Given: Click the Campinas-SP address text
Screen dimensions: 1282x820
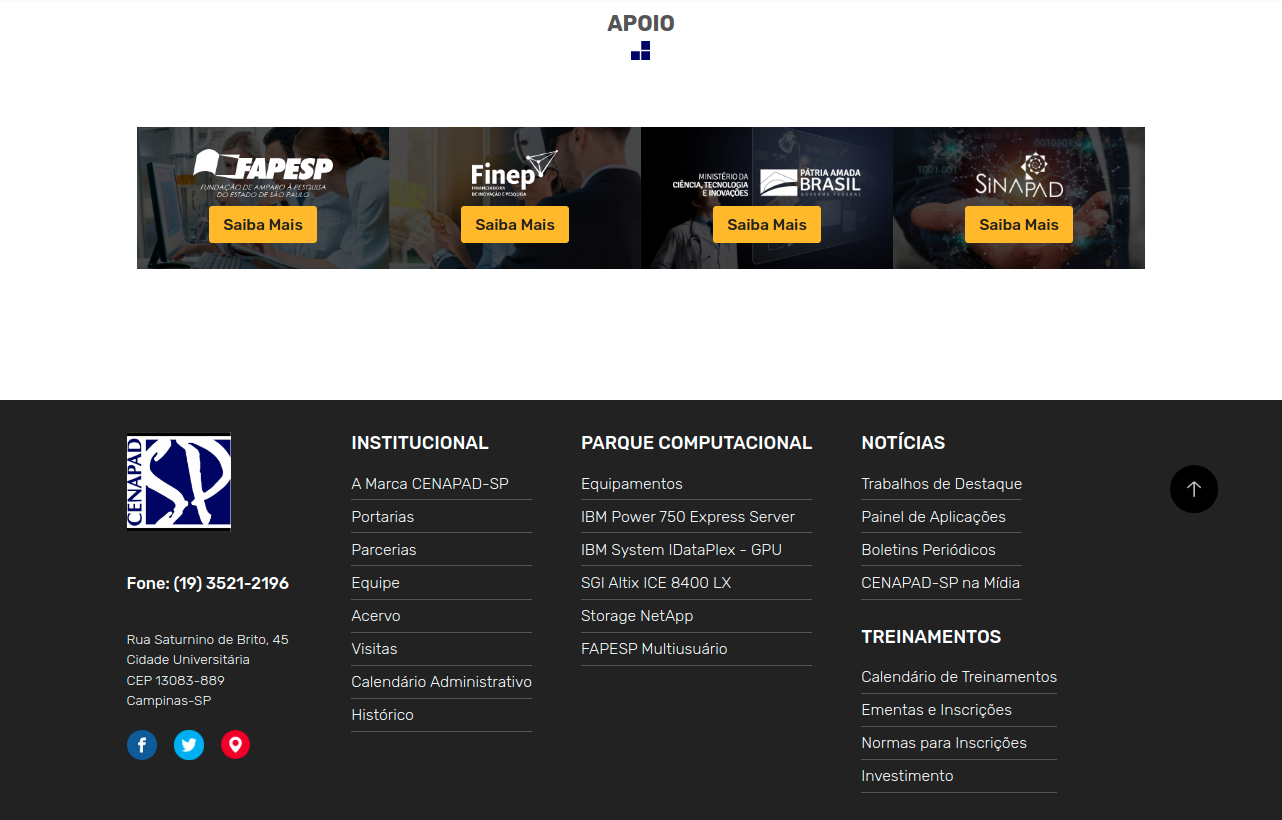Looking at the screenshot, I should pyautogui.click(x=169, y=701).
